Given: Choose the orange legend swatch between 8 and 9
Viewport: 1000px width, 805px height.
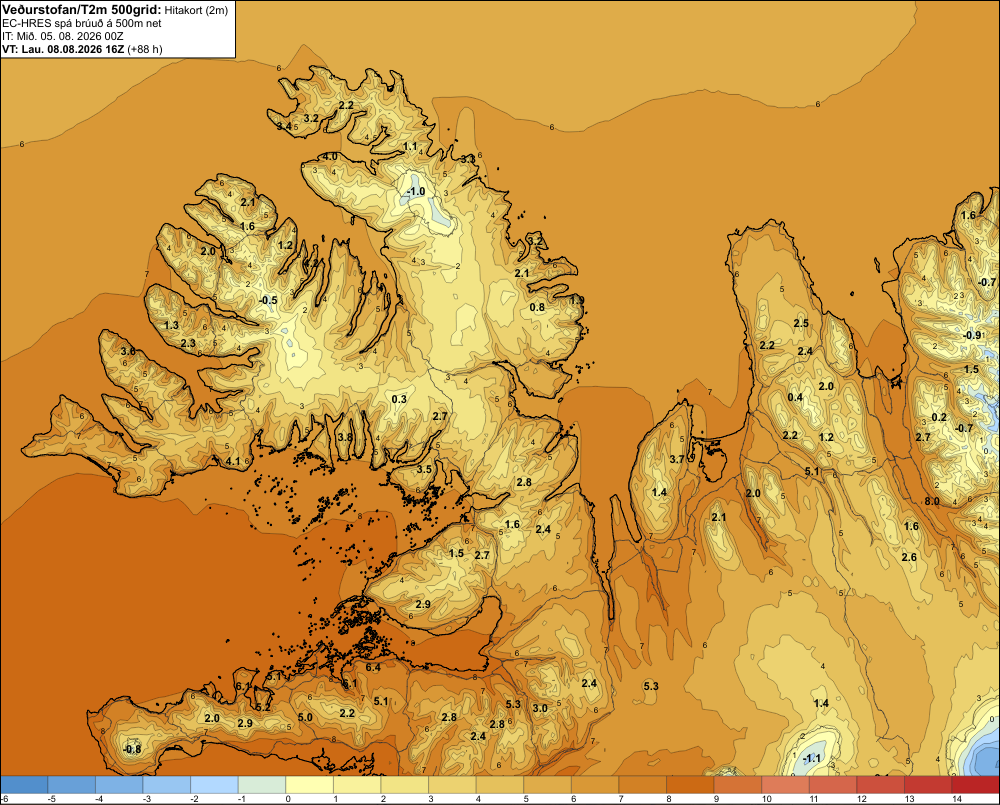Looking at the screenshot, I should [x=690, y=784].
